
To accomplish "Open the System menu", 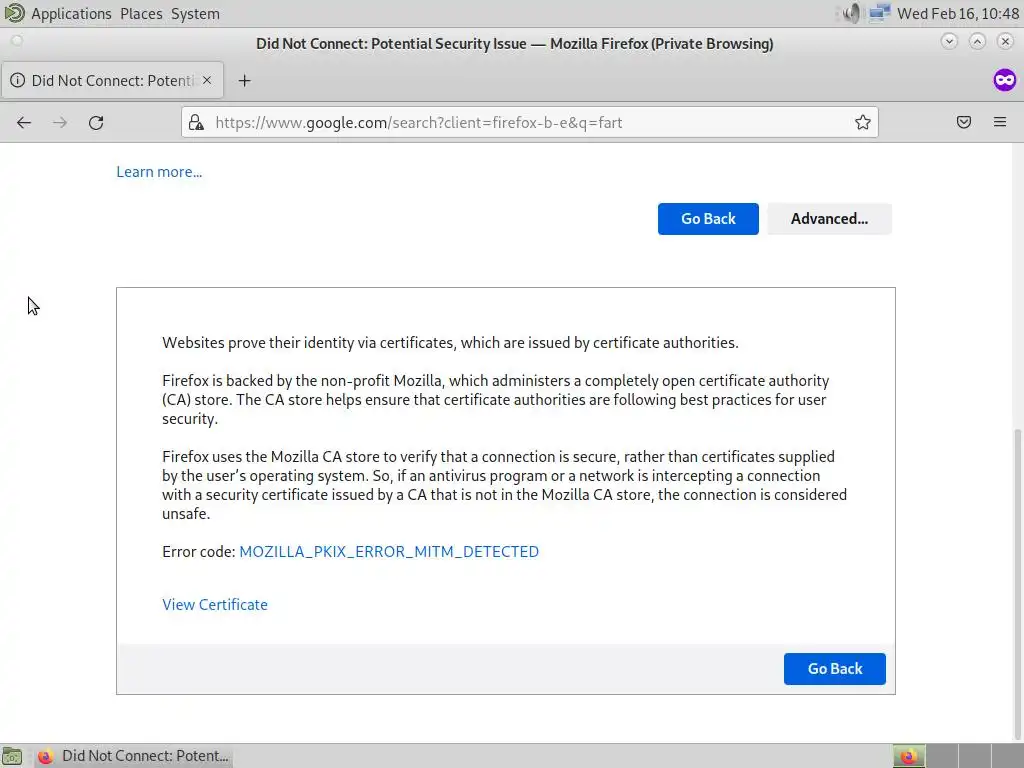I will click(x=195, y=14).
